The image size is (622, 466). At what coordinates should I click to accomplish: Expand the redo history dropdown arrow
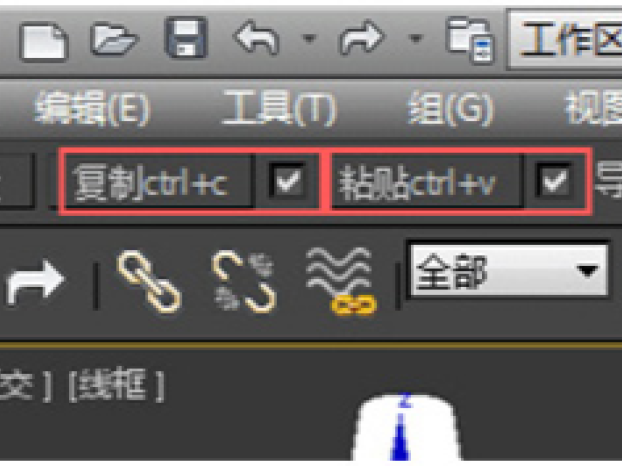[415, 38]
